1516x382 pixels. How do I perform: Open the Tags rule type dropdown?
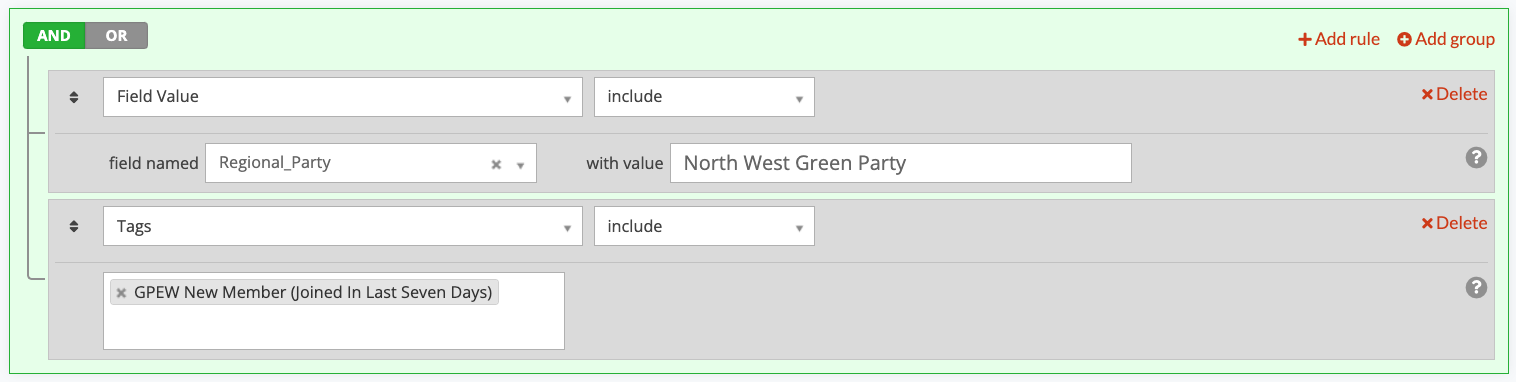coord(343,226)
